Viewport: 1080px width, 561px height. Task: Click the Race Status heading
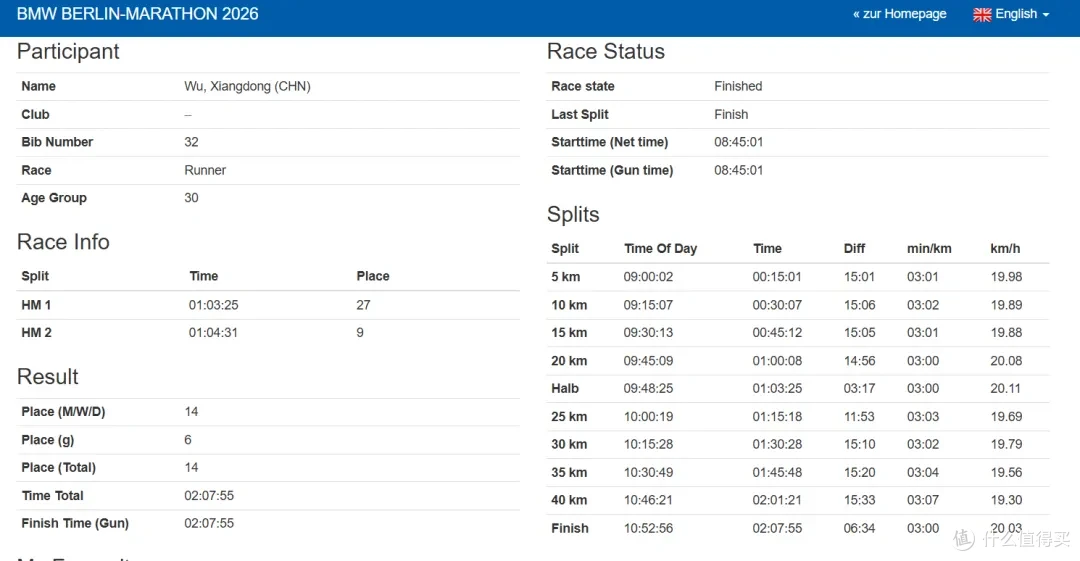(x=606, y=51)
